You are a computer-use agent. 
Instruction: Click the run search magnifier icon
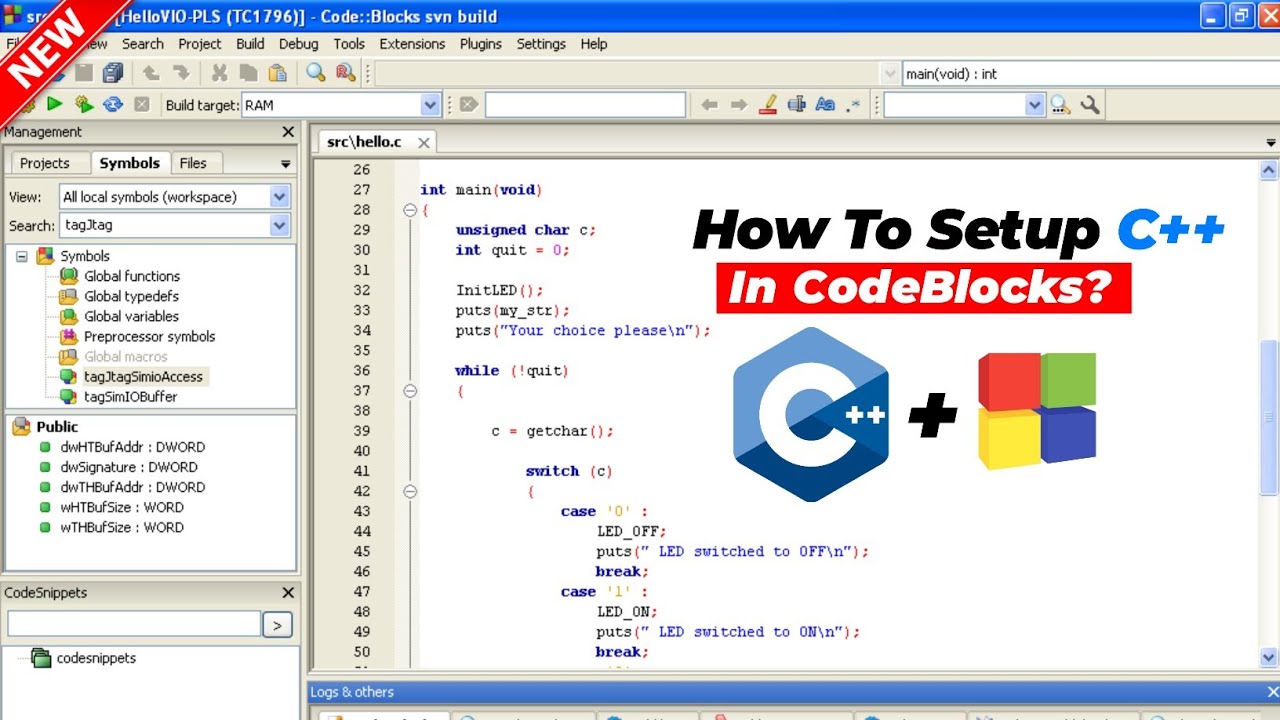[1061, 104]
